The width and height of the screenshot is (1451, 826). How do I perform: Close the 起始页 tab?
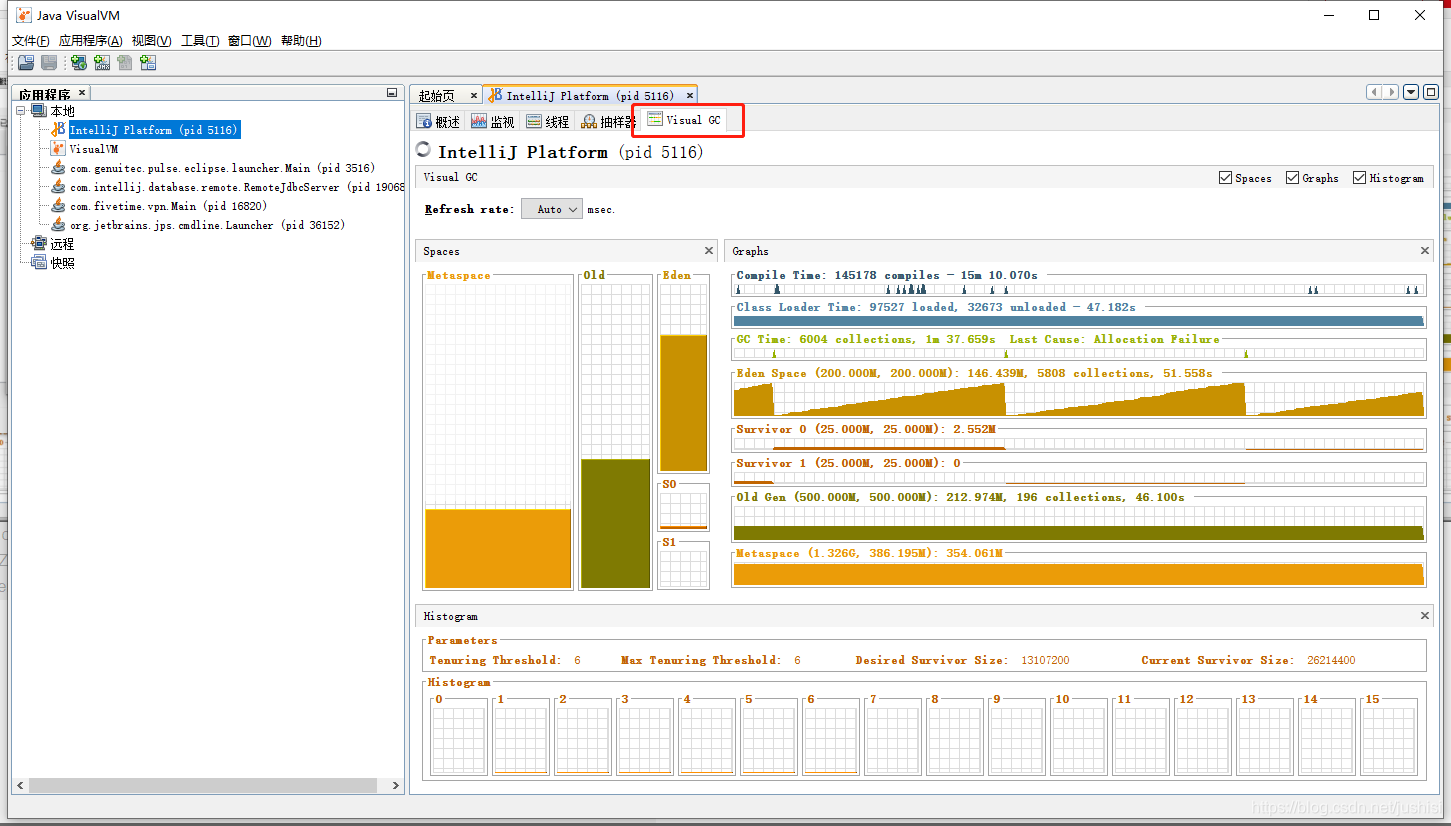coord(474,96)
